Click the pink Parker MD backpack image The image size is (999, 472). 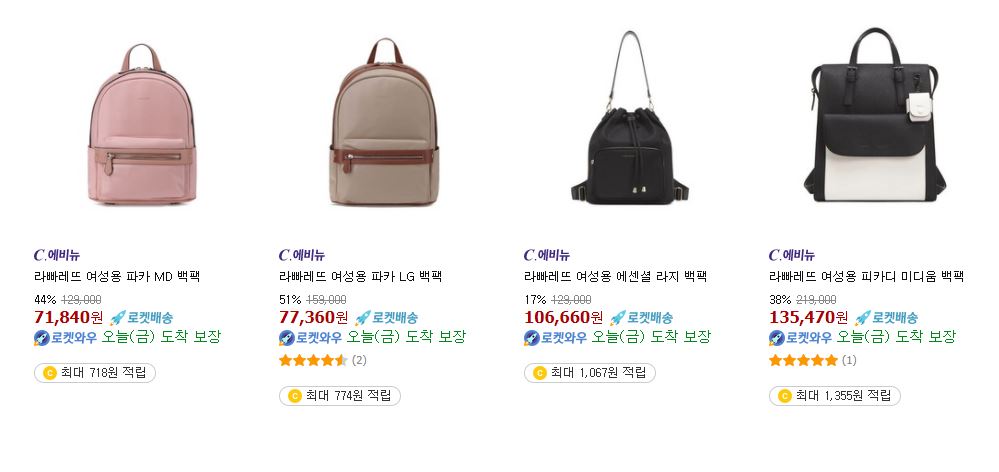[141, 124]
